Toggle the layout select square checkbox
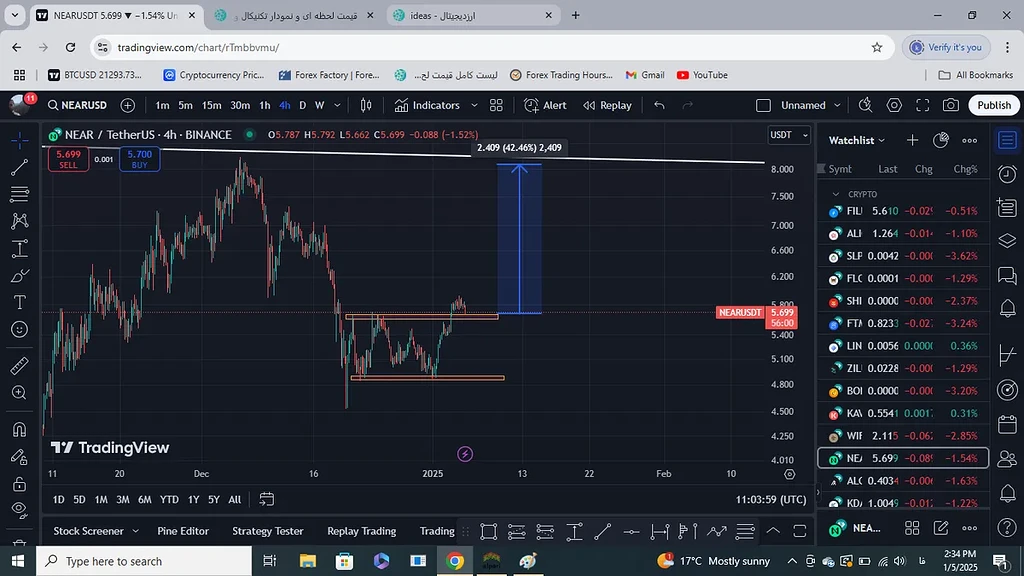This screenshot has width=1024, height=576. click(763, 105)
